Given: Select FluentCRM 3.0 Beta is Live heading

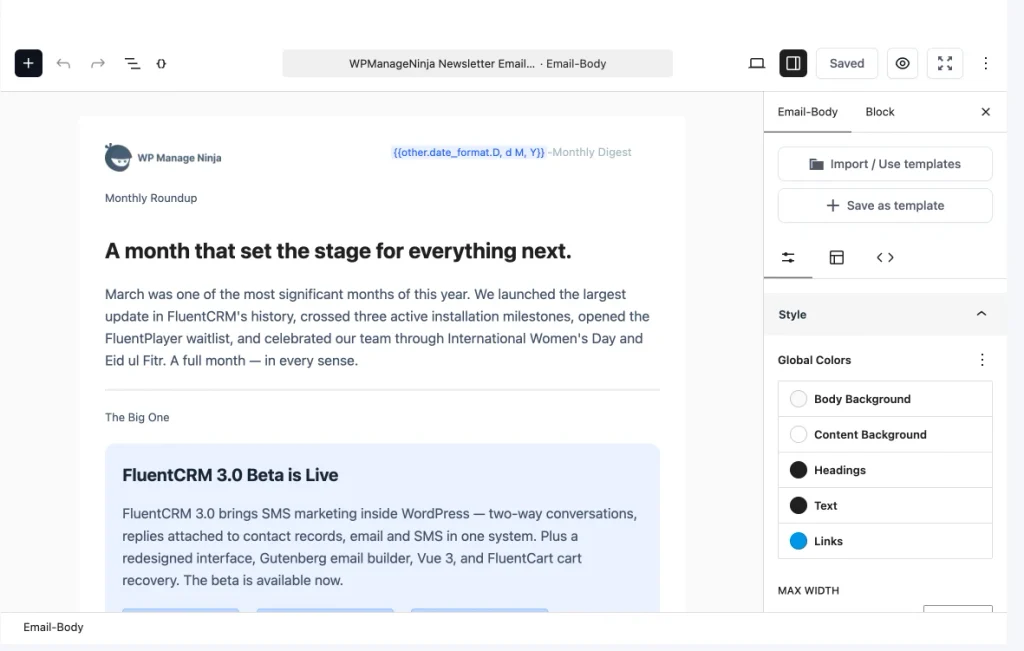Looking at the screenshot, I should (230, 475).
